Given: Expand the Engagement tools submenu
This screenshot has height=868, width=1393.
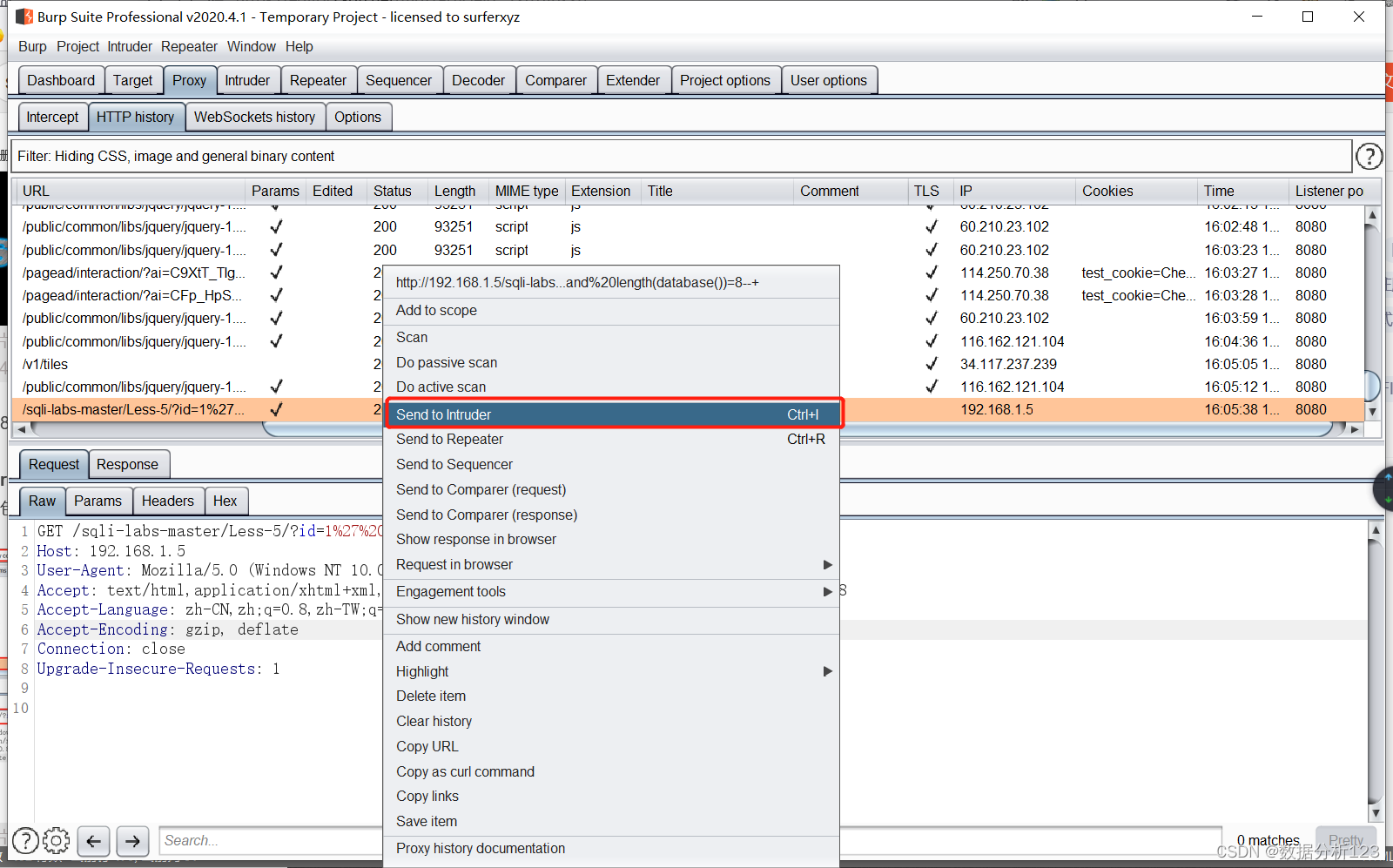Looking at the screenshot, I should click(611, 592).
